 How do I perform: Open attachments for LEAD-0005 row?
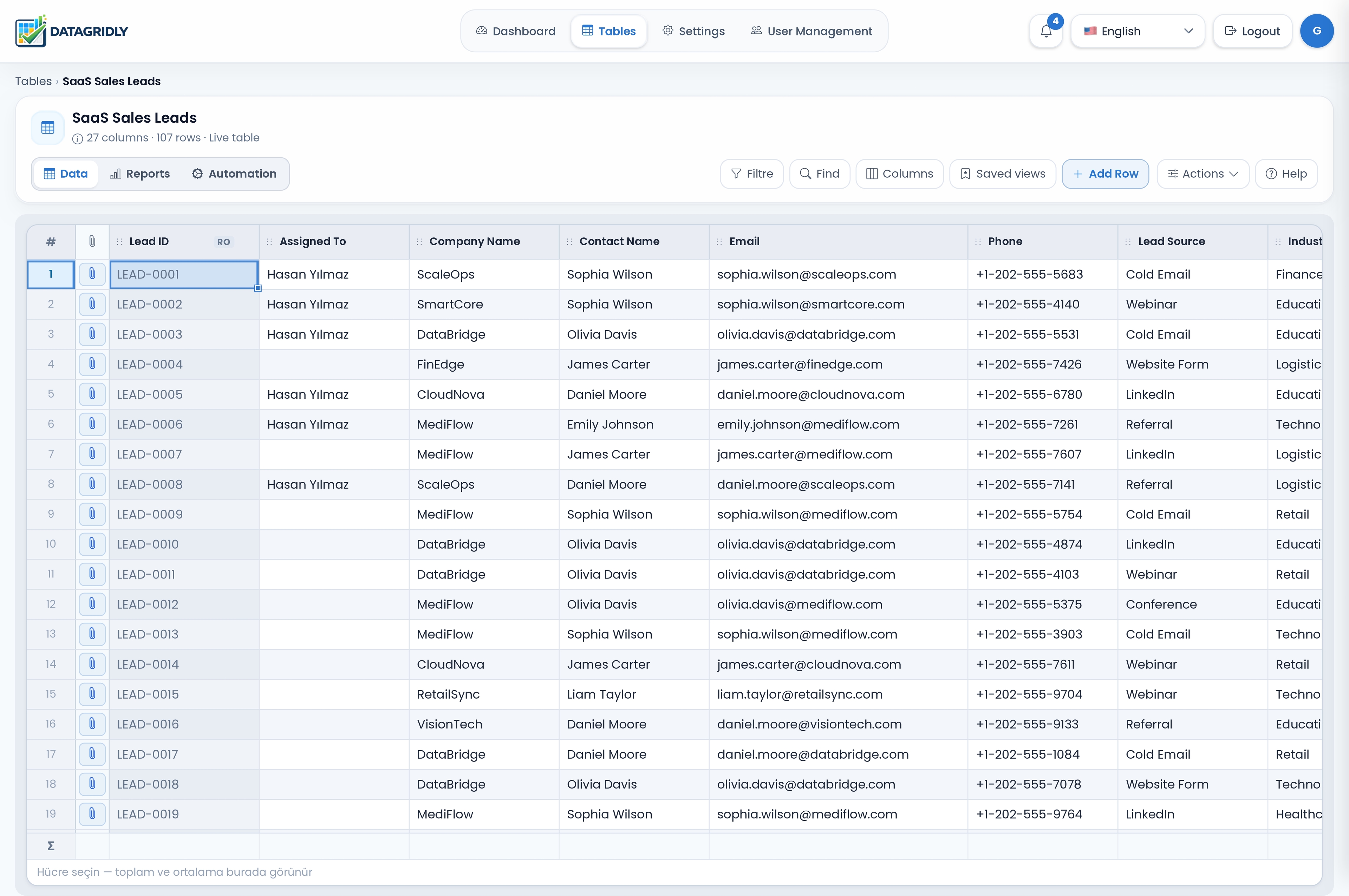92,394
